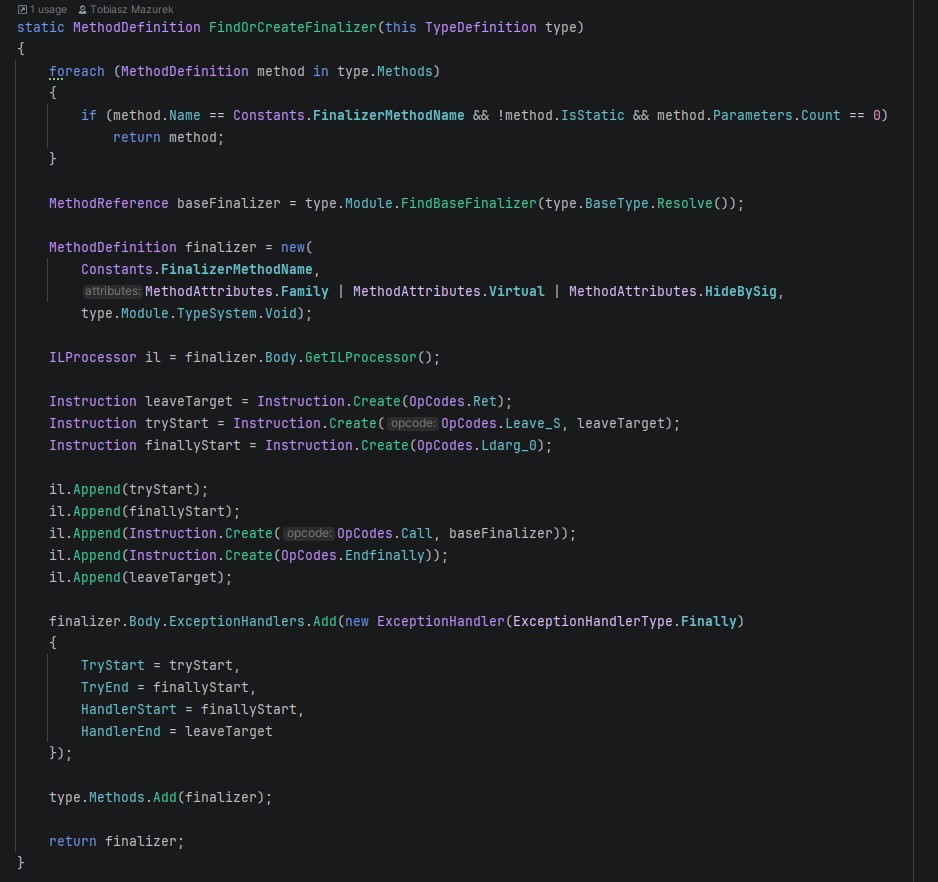Click the MethodReference type name
938x882 pixels.
(x=108, y=203)
